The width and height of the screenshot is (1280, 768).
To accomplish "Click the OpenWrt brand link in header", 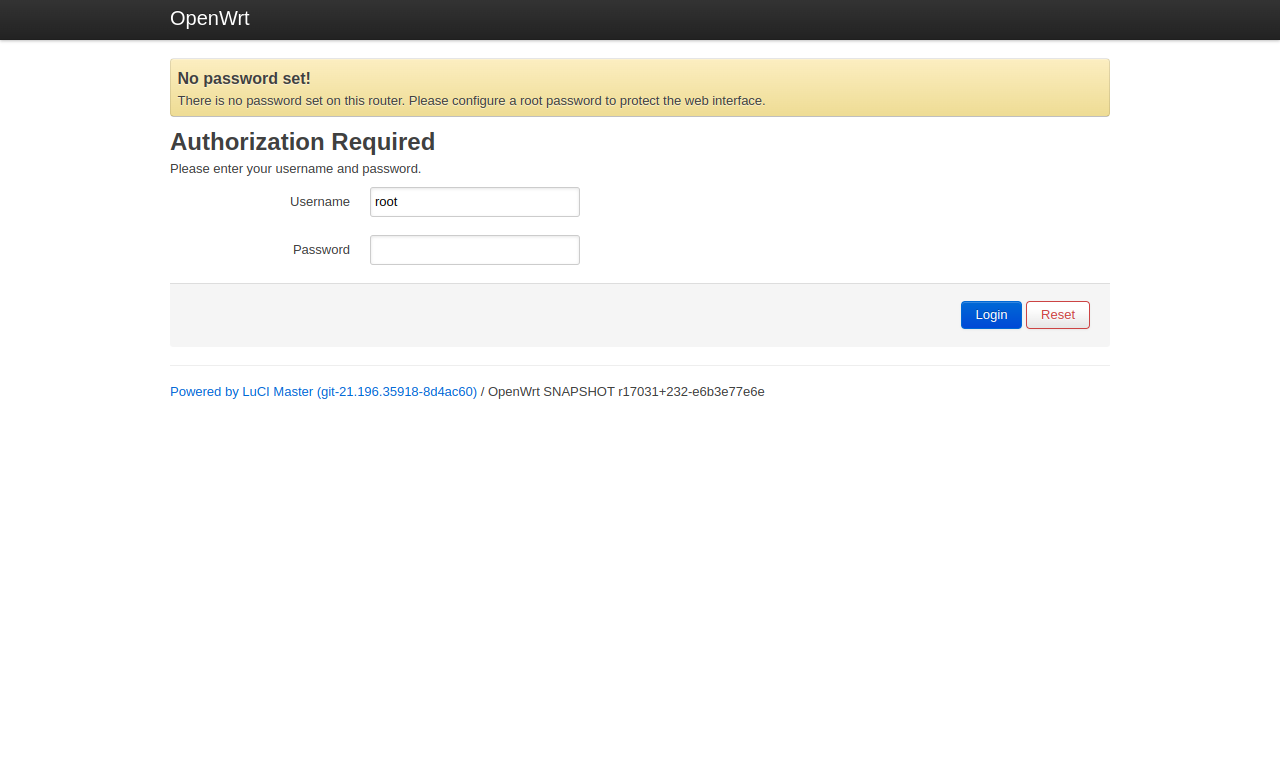I will (x=210, y=18).
